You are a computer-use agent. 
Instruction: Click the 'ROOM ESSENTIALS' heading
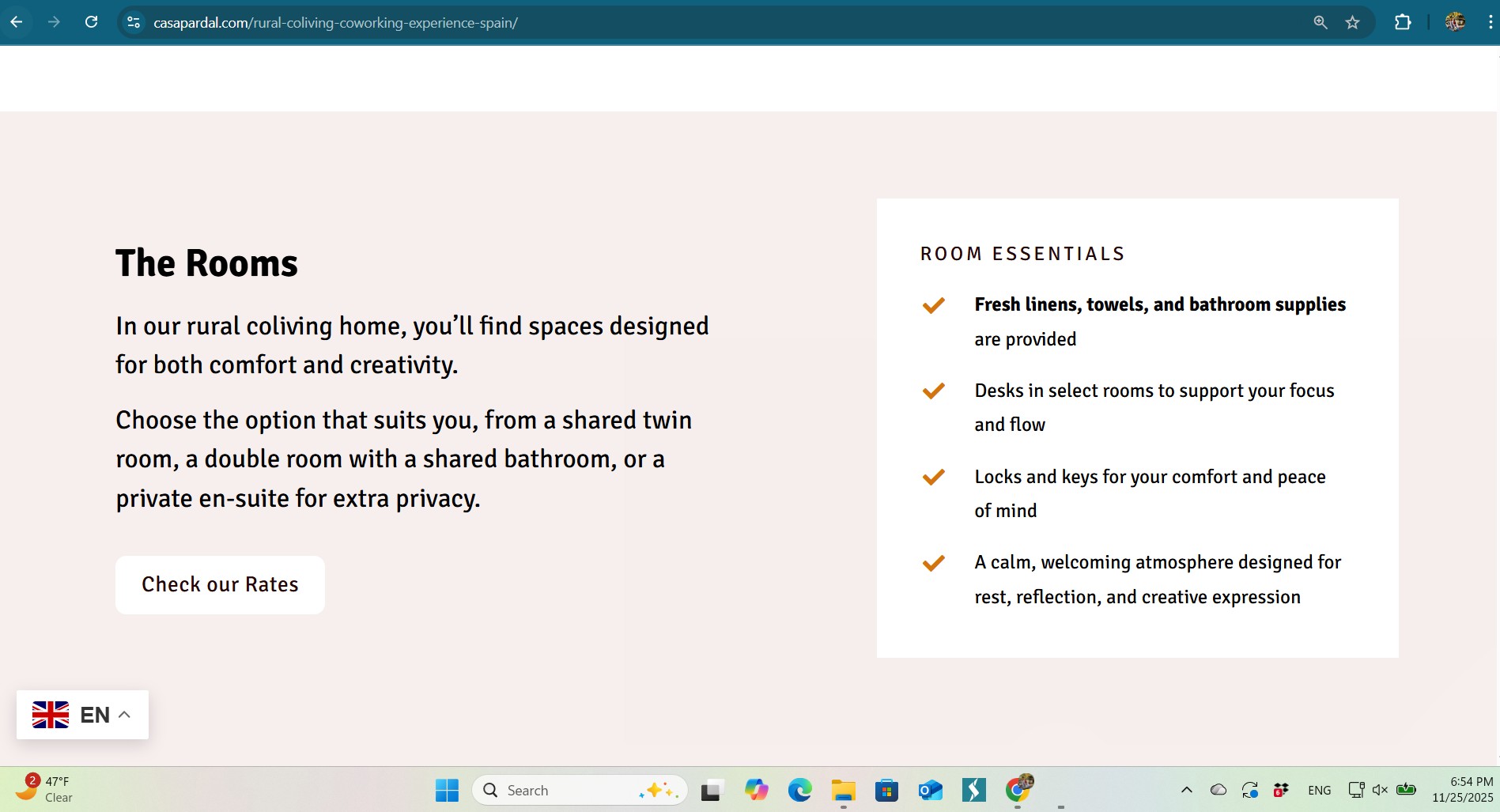(x=1022, y=254)
